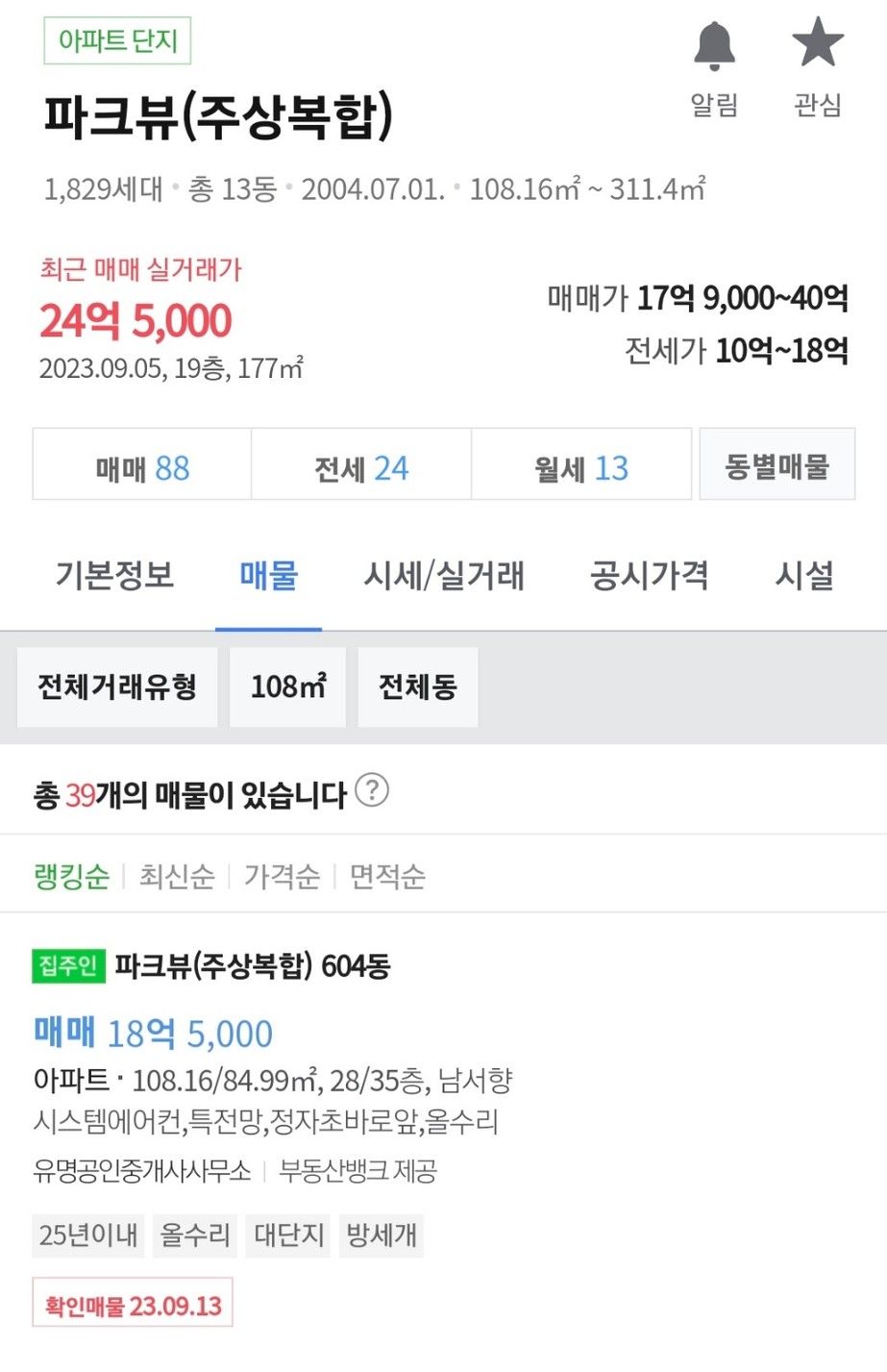This screenshot has height=1372, width=887.
Task: Sort listings by 가격순
Action: (x=282, y=876)
